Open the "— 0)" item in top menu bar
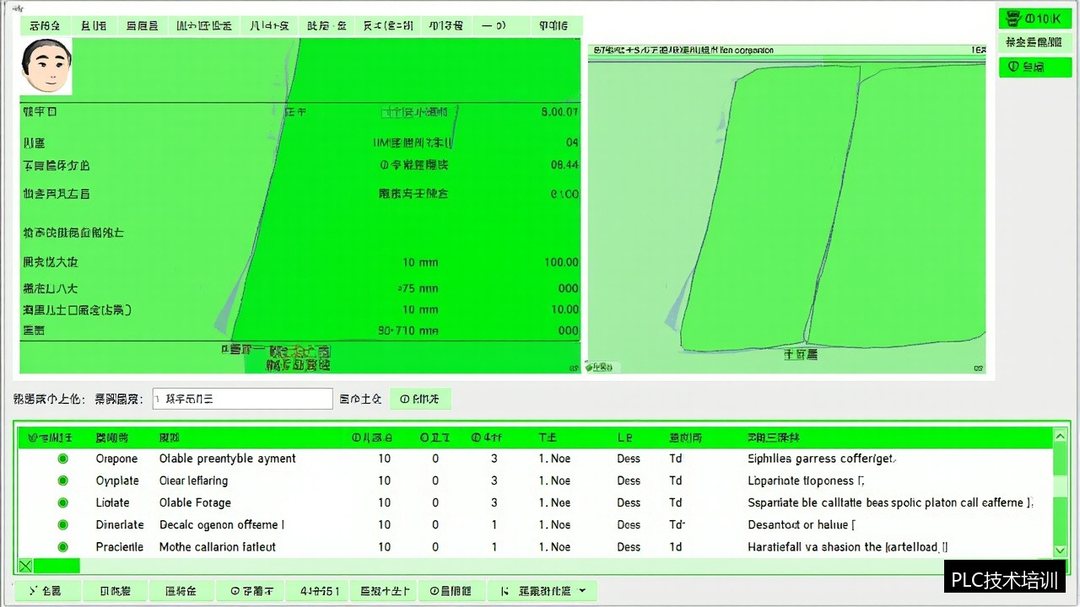Viewport: 1080px width, 607px height. point(493,25)
